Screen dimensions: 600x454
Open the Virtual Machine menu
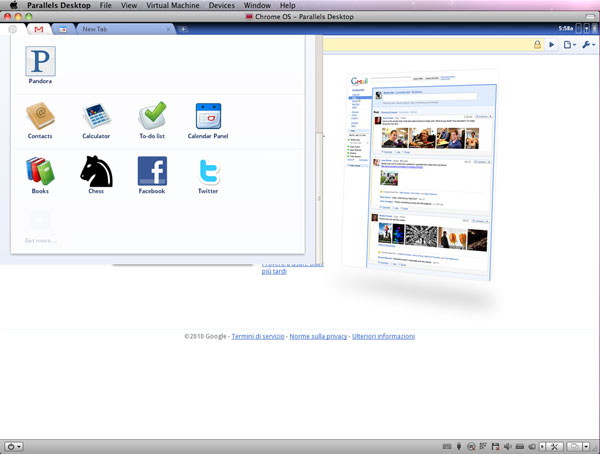coord(173,5)
